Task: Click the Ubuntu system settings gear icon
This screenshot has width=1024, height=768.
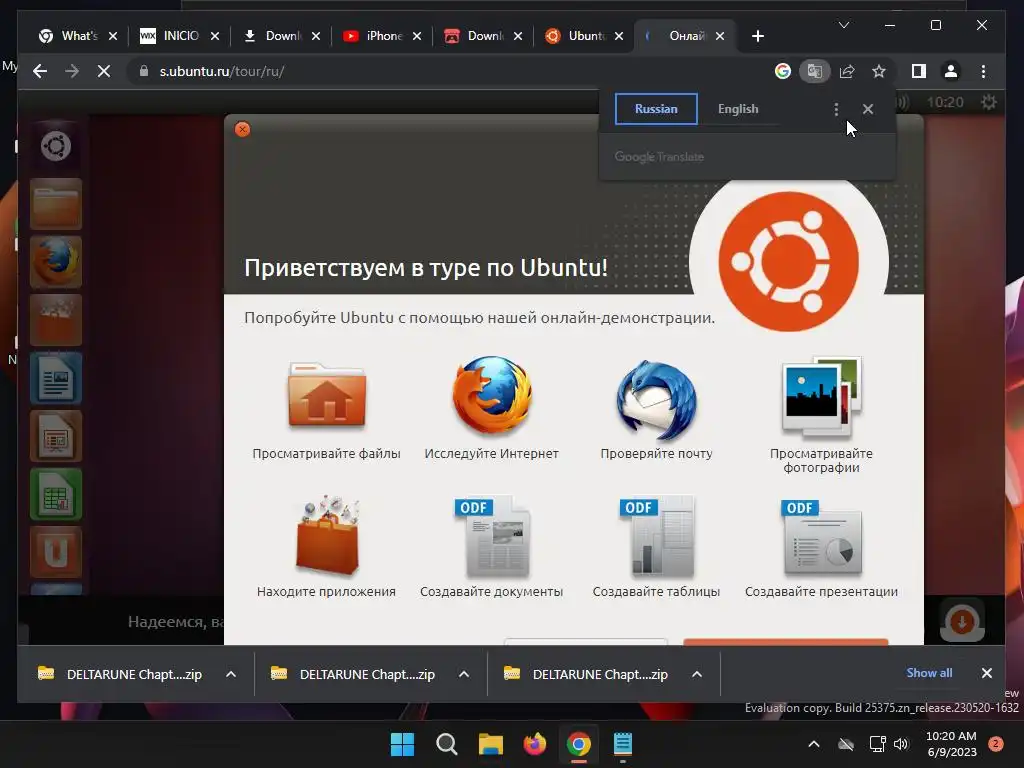Action: (989, 102)
